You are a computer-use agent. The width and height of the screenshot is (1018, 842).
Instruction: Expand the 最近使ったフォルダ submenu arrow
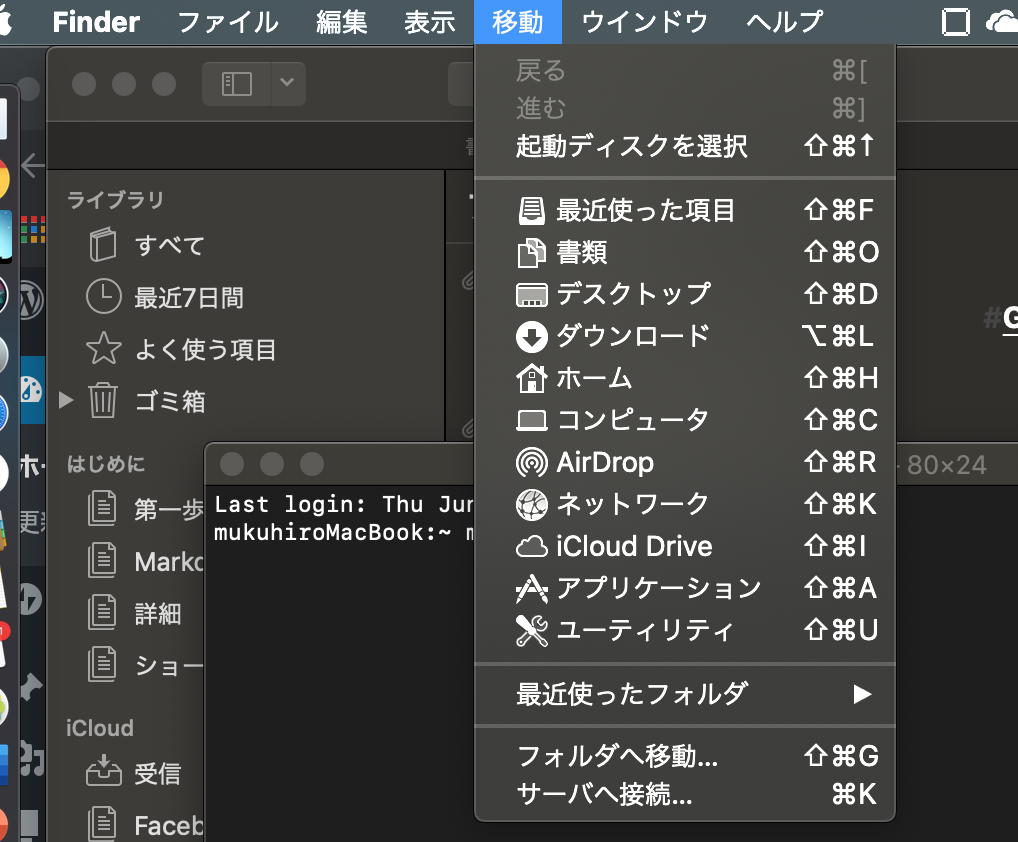point(862,694)
